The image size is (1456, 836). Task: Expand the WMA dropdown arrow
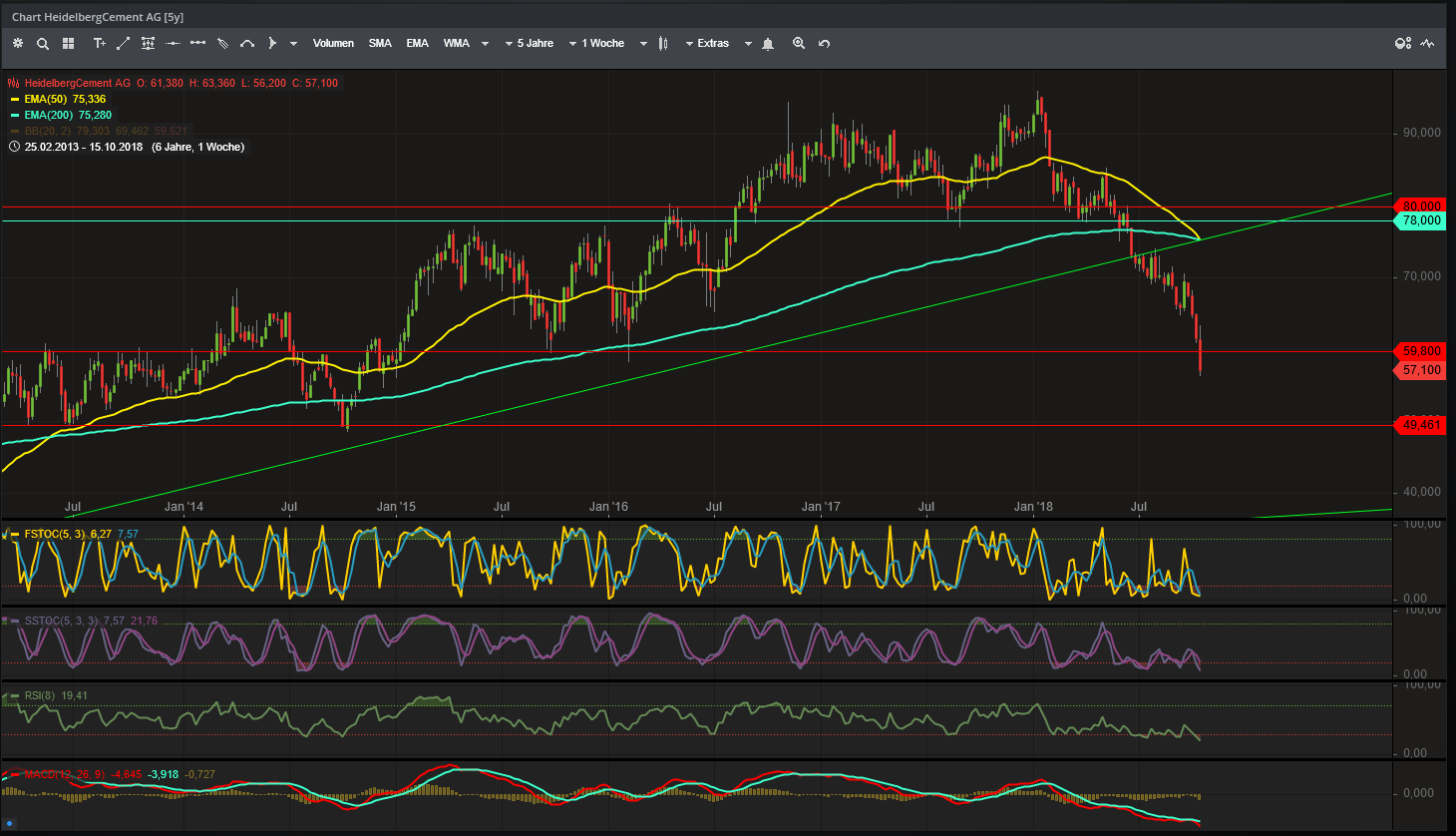pos(485,43)
